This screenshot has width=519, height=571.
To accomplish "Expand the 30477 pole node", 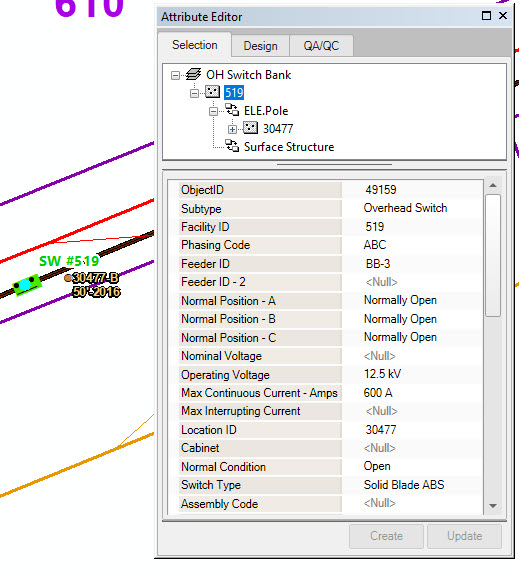I will click(x=232, y=129).
